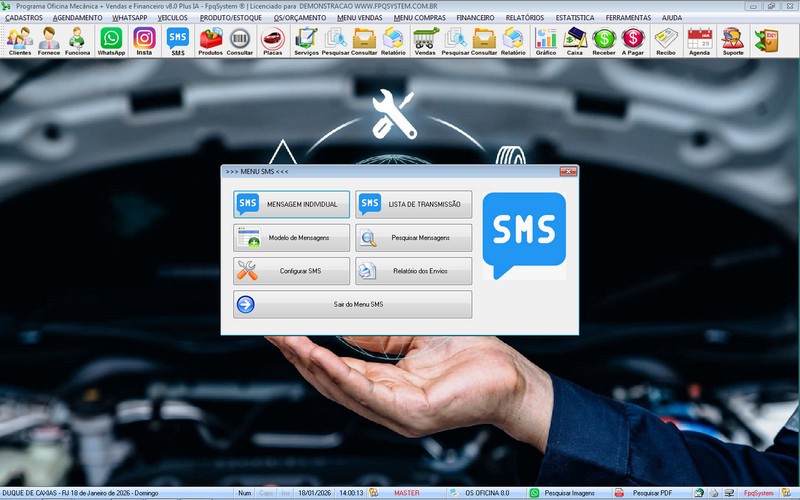Open Configurar SMS settings
The height and width of the screenshot is (500, 800).
[x=292, y=271]
